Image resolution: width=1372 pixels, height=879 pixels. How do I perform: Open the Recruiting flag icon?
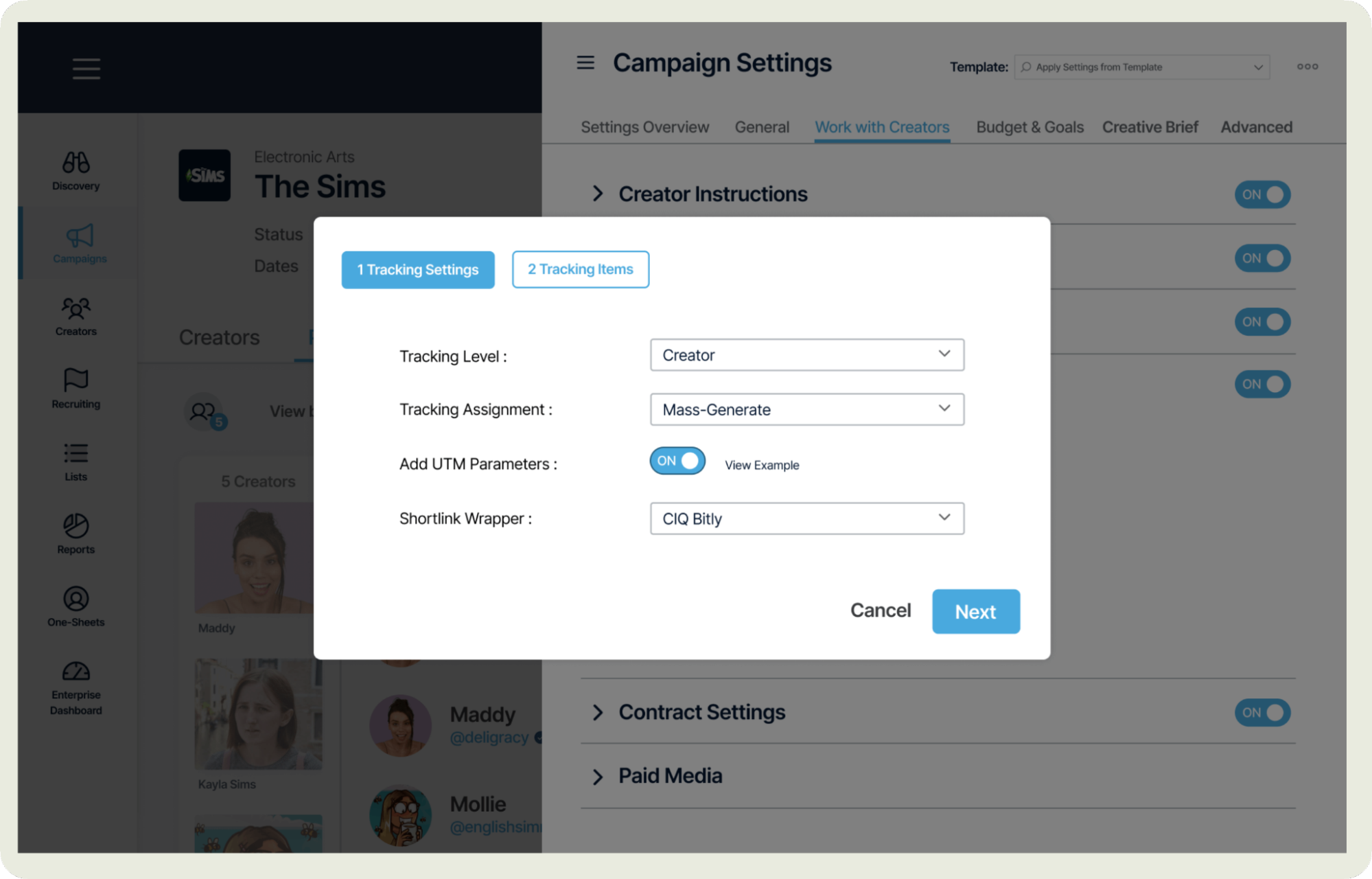76,380
